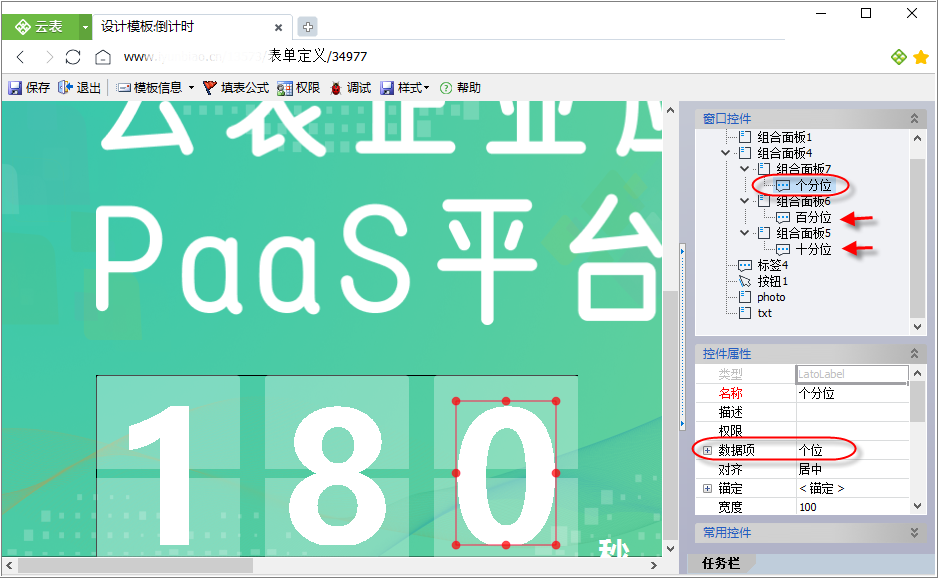Go to the home page icon
The image size is (938, 578).
coord(103,57)
